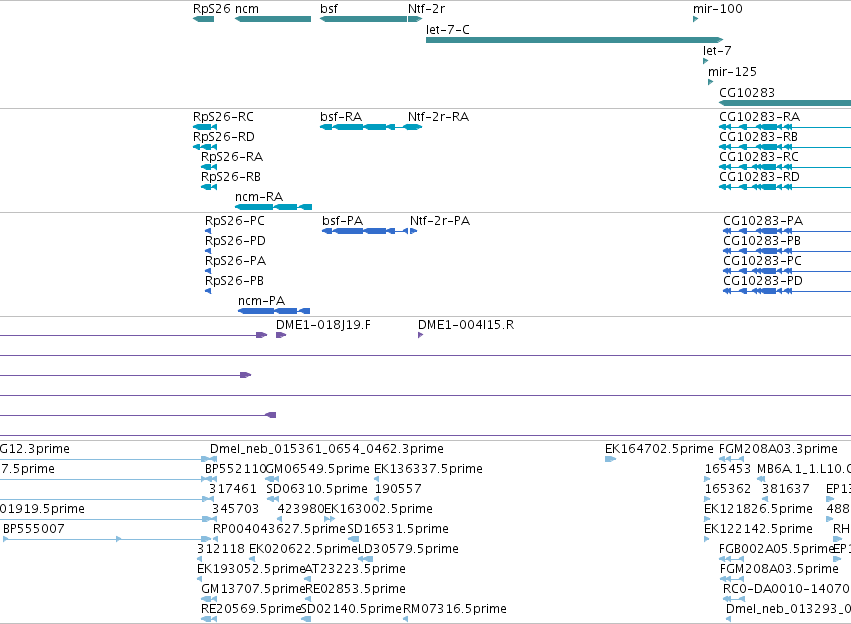Select the RpS26-PD protein marker
851x624 pixels.
[x=208, y=251]
